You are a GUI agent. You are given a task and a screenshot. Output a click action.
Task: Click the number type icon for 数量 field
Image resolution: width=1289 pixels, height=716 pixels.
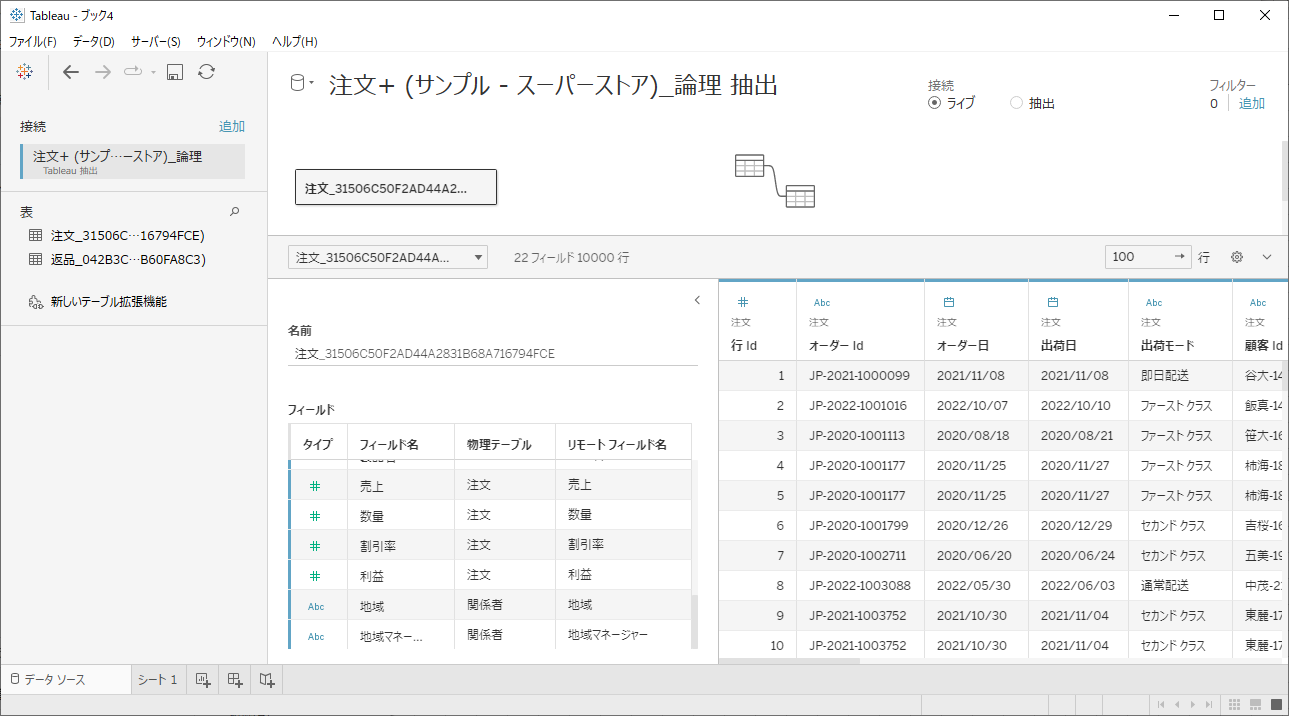point(315,516)
